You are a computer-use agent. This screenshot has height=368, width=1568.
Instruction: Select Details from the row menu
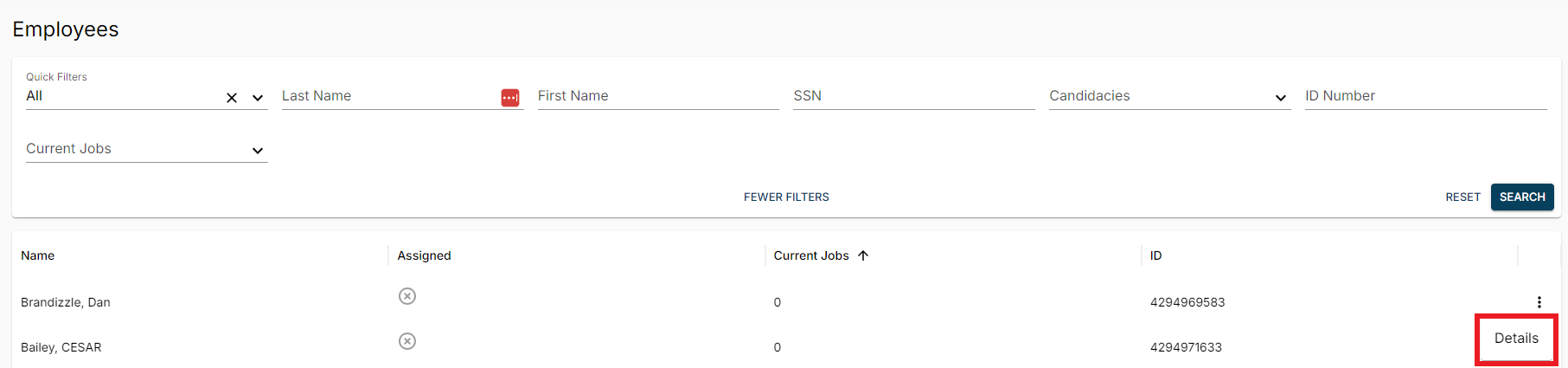click(x=1516, y=339)
